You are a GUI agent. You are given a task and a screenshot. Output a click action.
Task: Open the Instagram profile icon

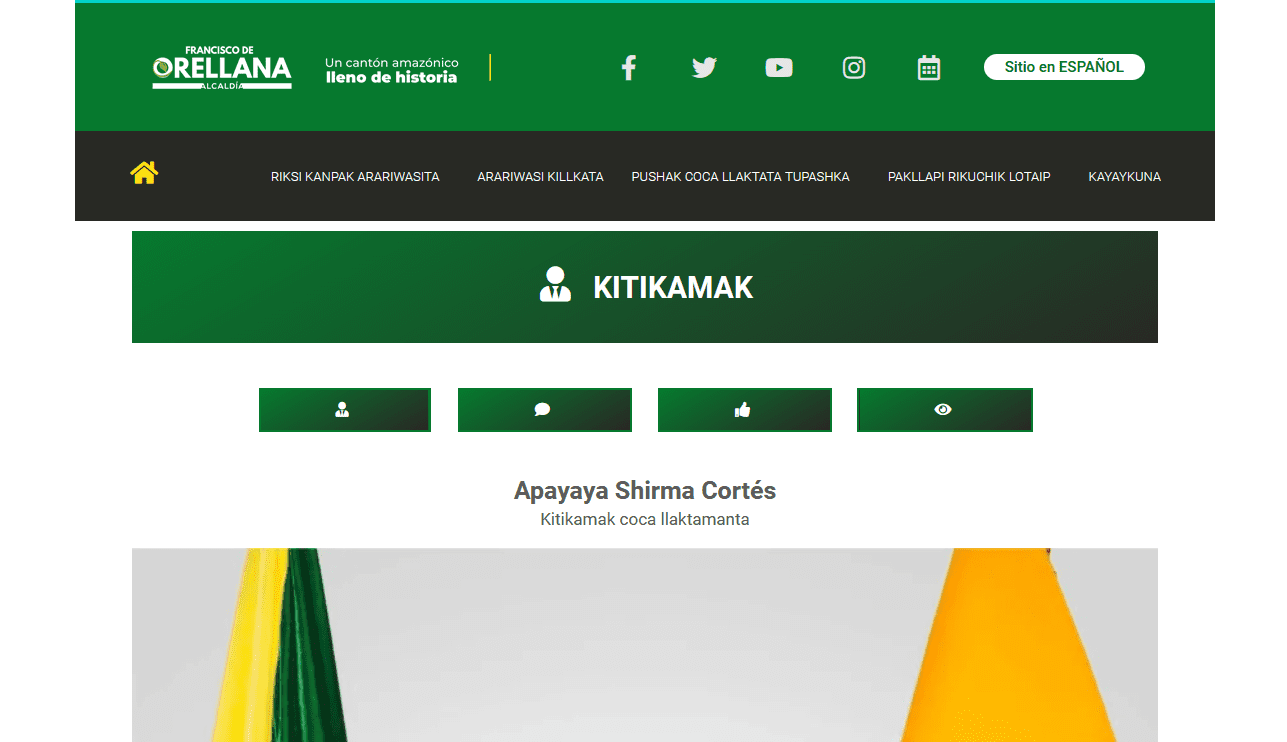[854, 68]
